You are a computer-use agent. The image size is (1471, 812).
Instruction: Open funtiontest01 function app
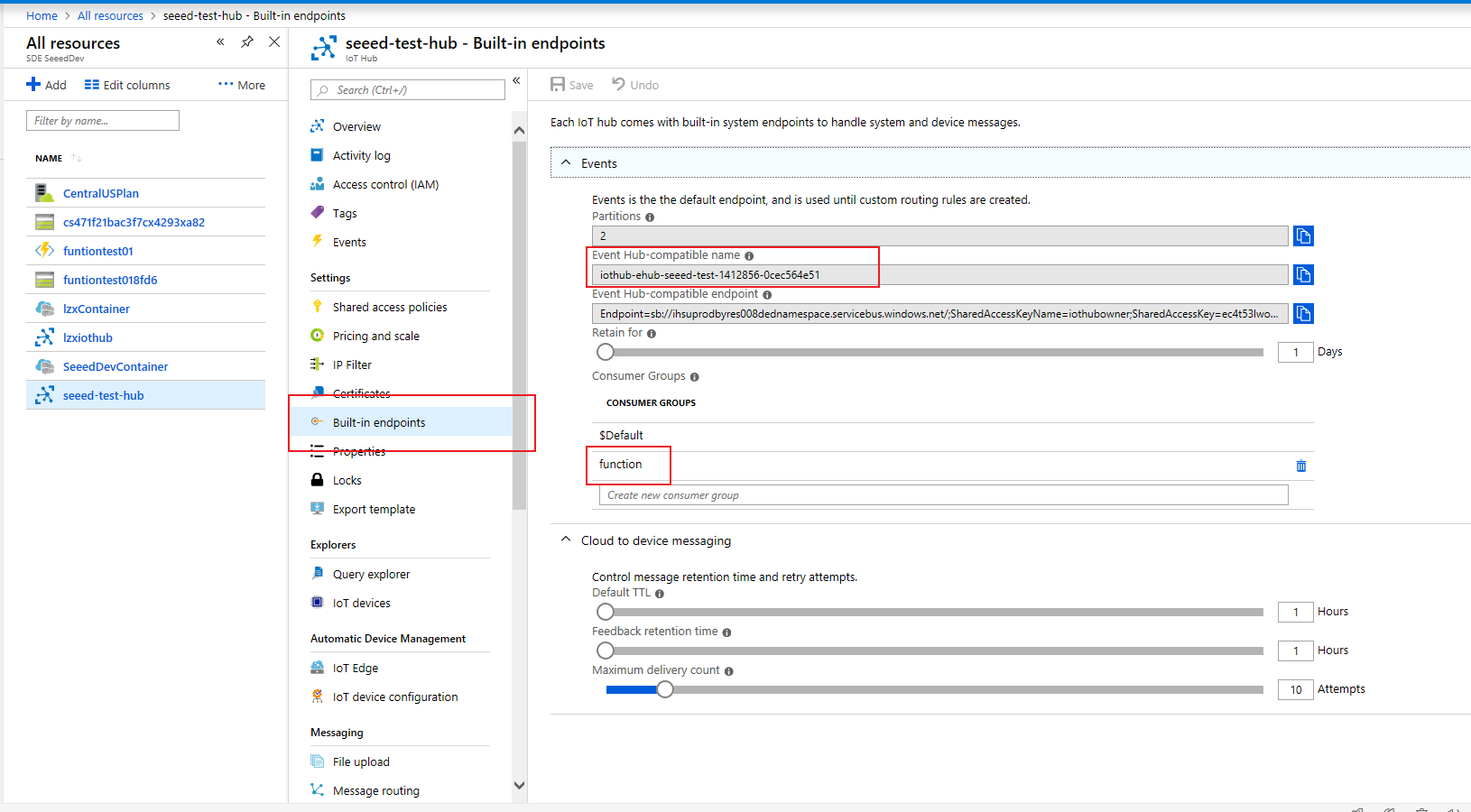(98, 251)
